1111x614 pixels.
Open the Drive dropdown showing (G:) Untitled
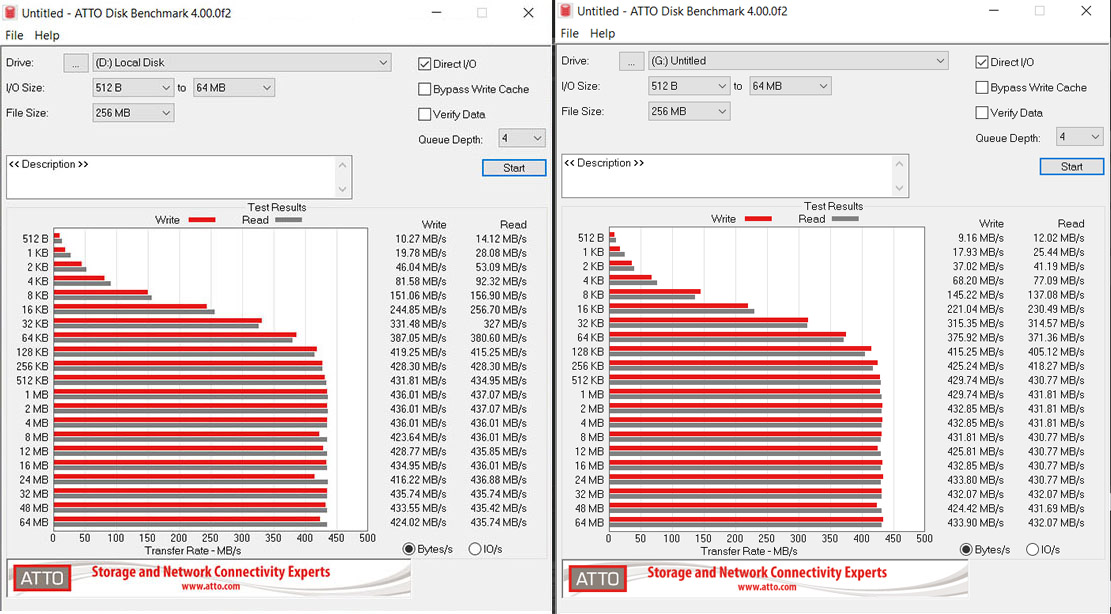tap(799, 61)
